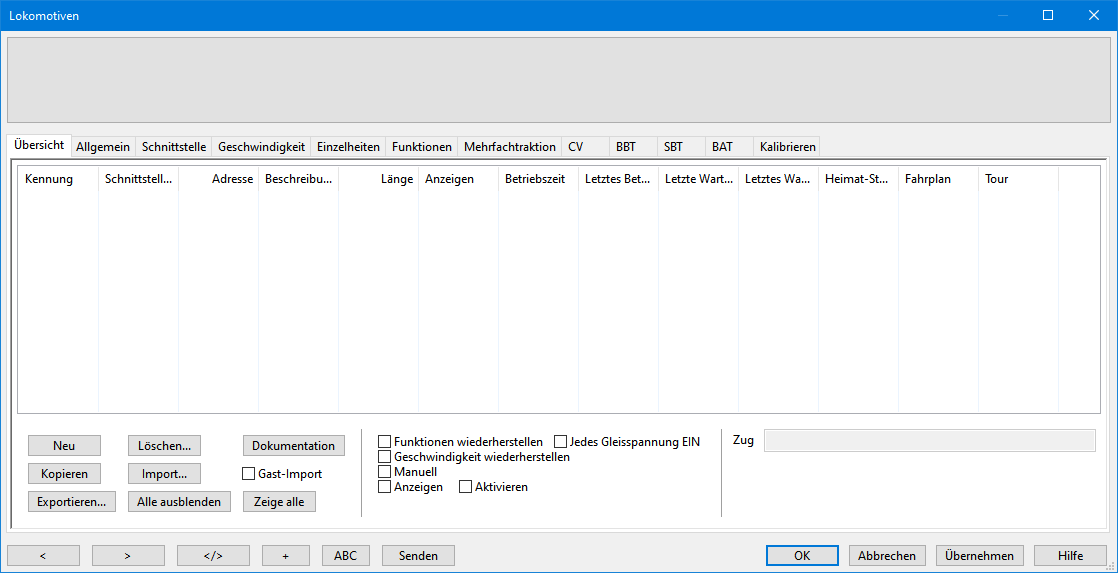
Task: Open Dokumentation
Action: [x=293, y=446]
